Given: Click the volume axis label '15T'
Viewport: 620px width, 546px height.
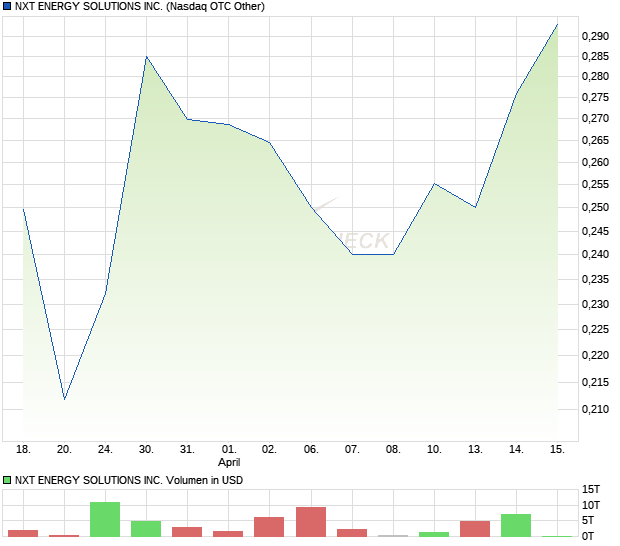Looking at the screenshot, I should pyautogui.click(x=591, y=489).
